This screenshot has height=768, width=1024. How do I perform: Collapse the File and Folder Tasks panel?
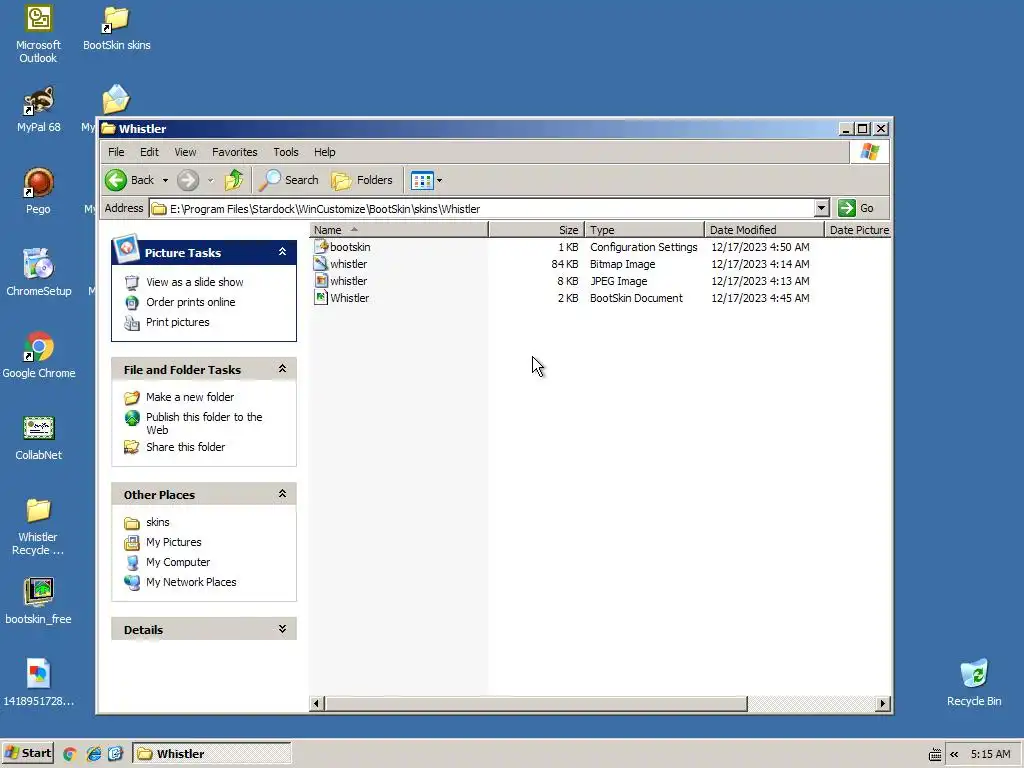282,369
